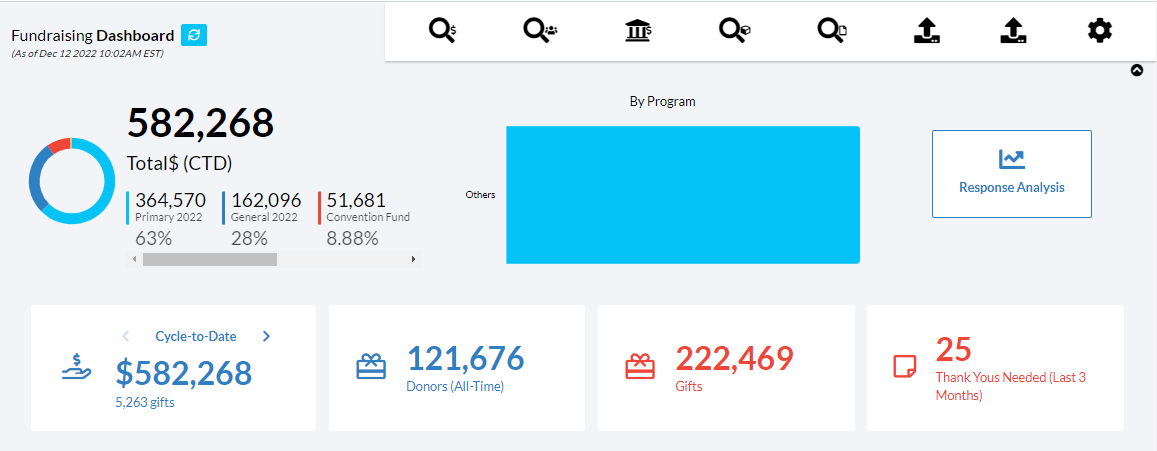The height and width of the screenshot is (451, 1157).
Task: Open Response Analysis
Action: click(1012, 174)
